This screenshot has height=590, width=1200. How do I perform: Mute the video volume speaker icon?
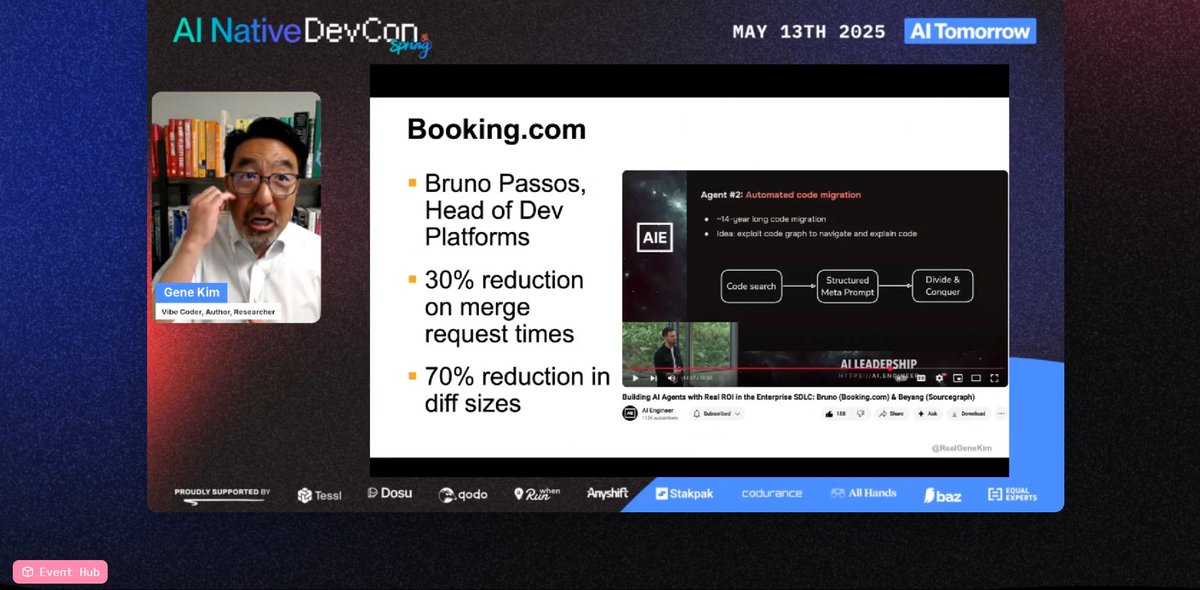(670, 378)
